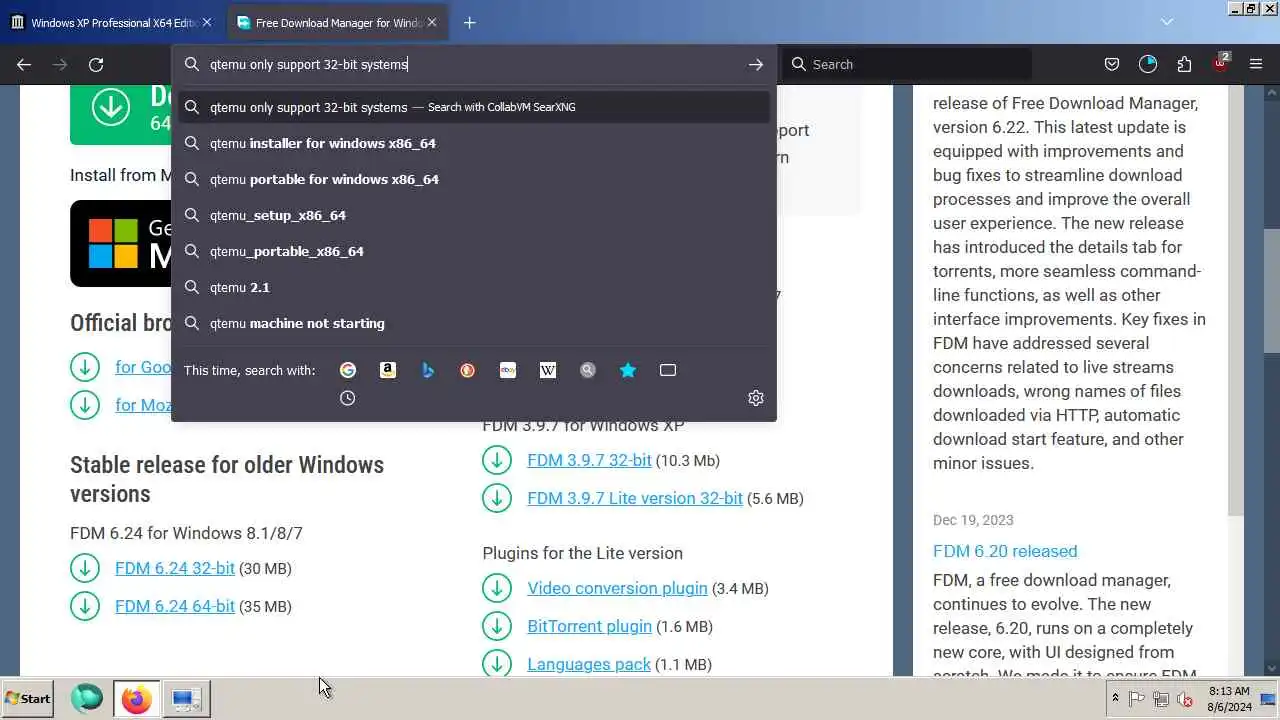Select suggestion qtemu 2.1
The width and height of the screenshot is (1280, 720).
[x=475, y=287]
